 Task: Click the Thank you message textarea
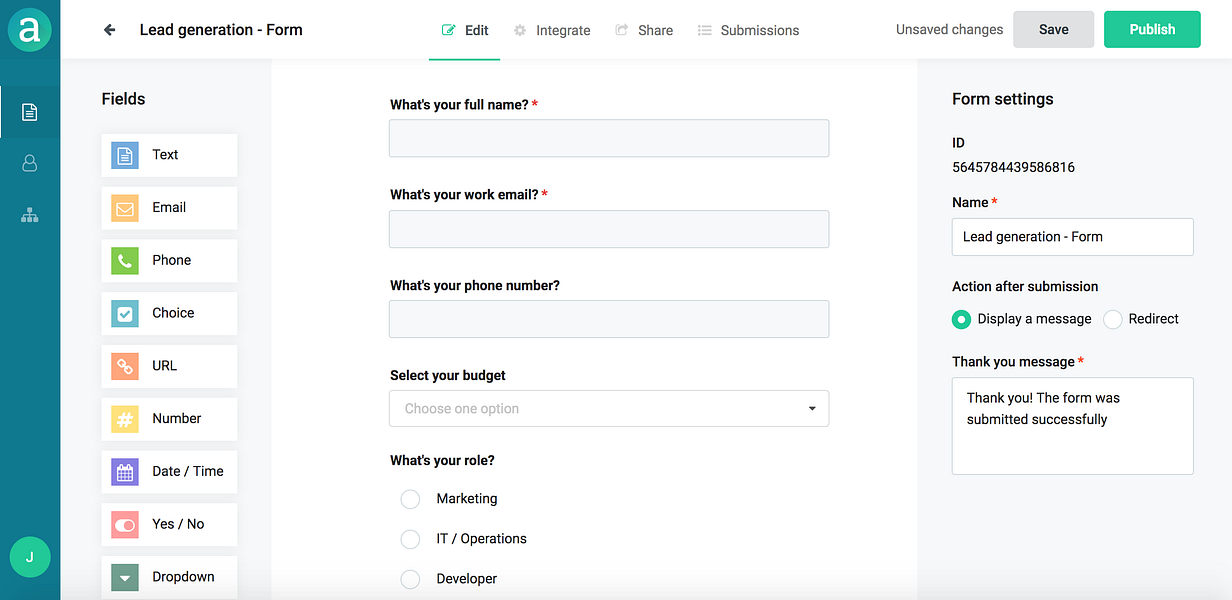click(1073, 425)
